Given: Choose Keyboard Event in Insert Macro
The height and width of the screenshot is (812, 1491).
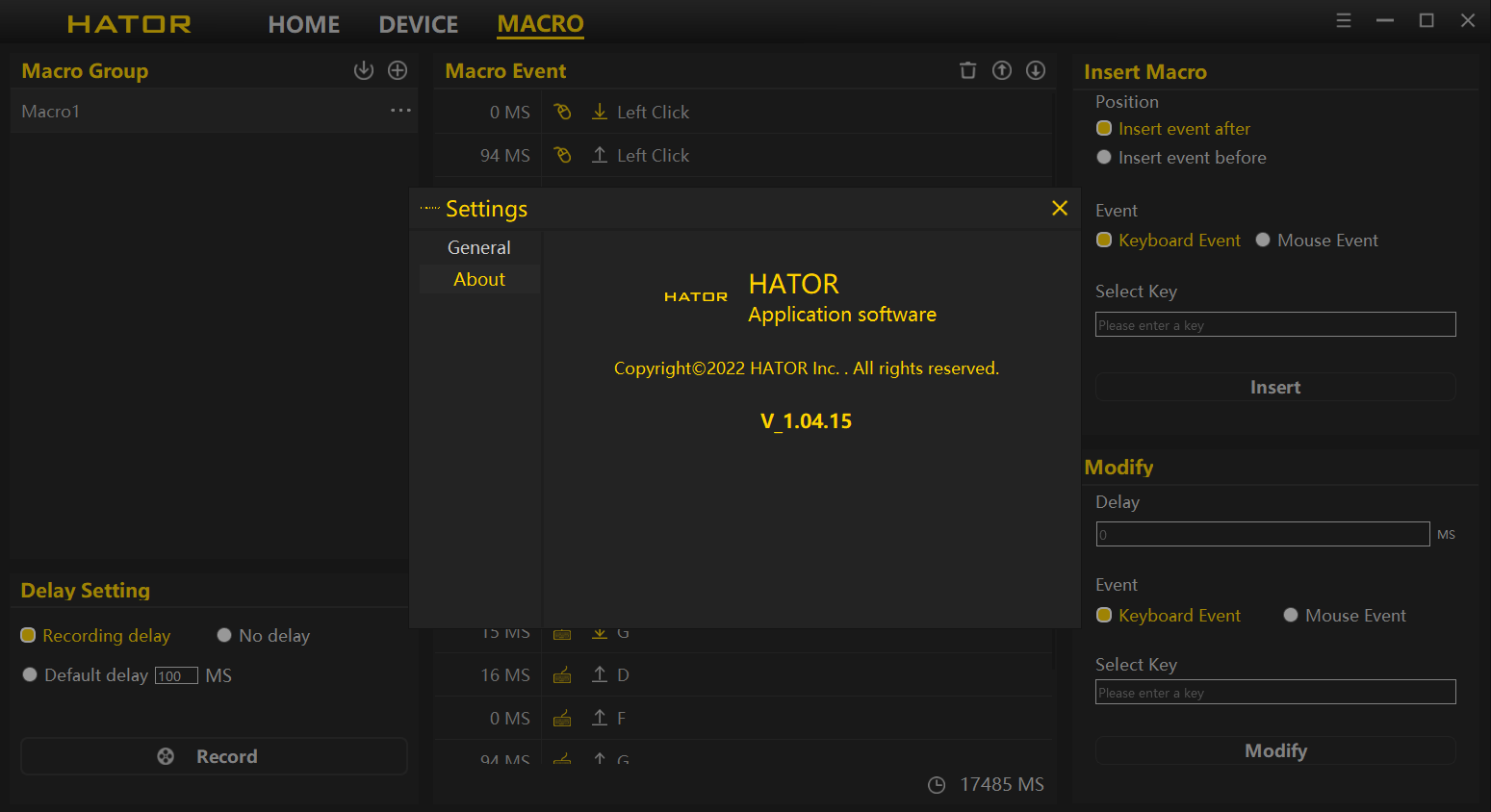Looking at the screenshot, I should [1169, 241].
